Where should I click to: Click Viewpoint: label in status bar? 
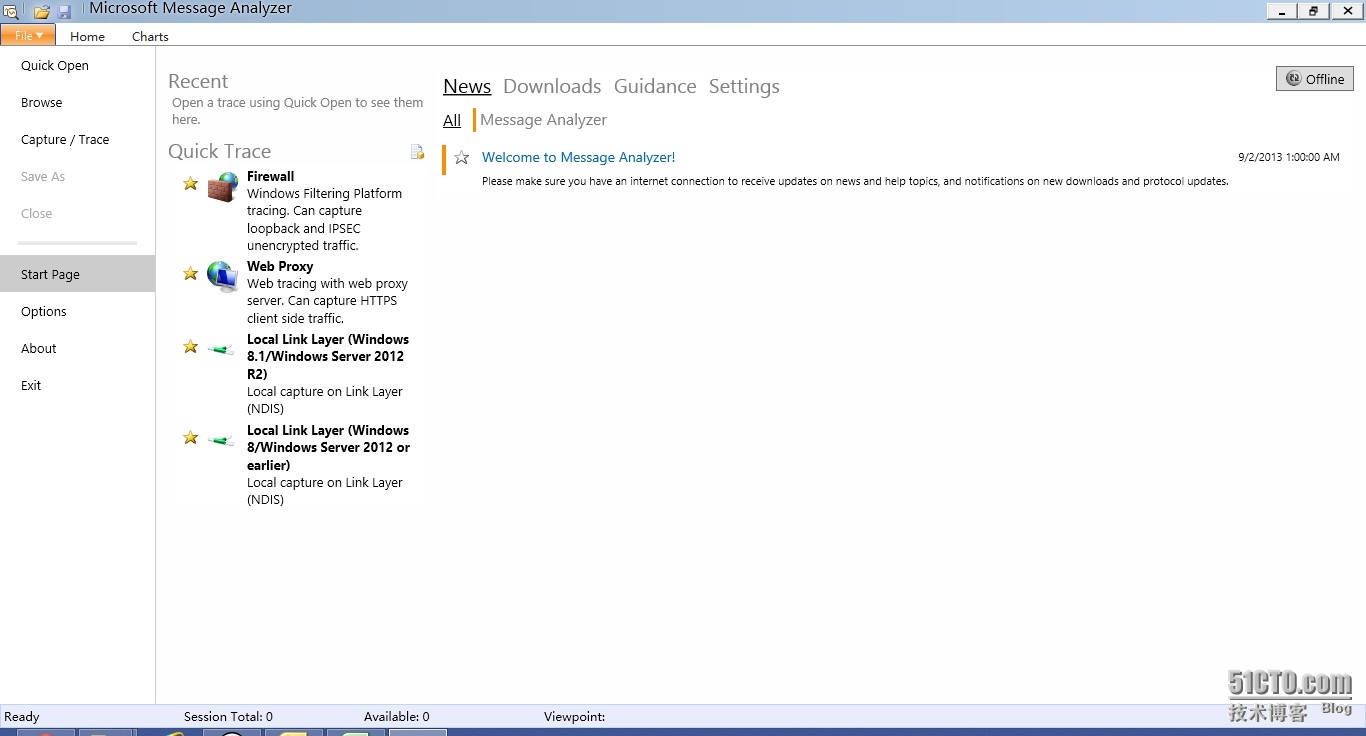pyautogui.click(x=574, y=716)
